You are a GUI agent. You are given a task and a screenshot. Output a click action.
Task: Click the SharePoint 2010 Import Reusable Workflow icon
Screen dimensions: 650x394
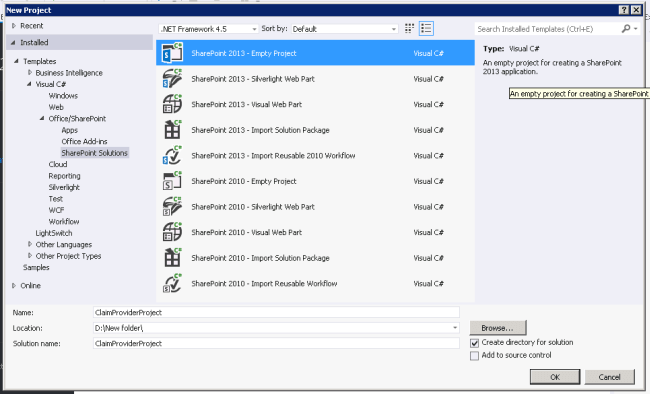172,284
